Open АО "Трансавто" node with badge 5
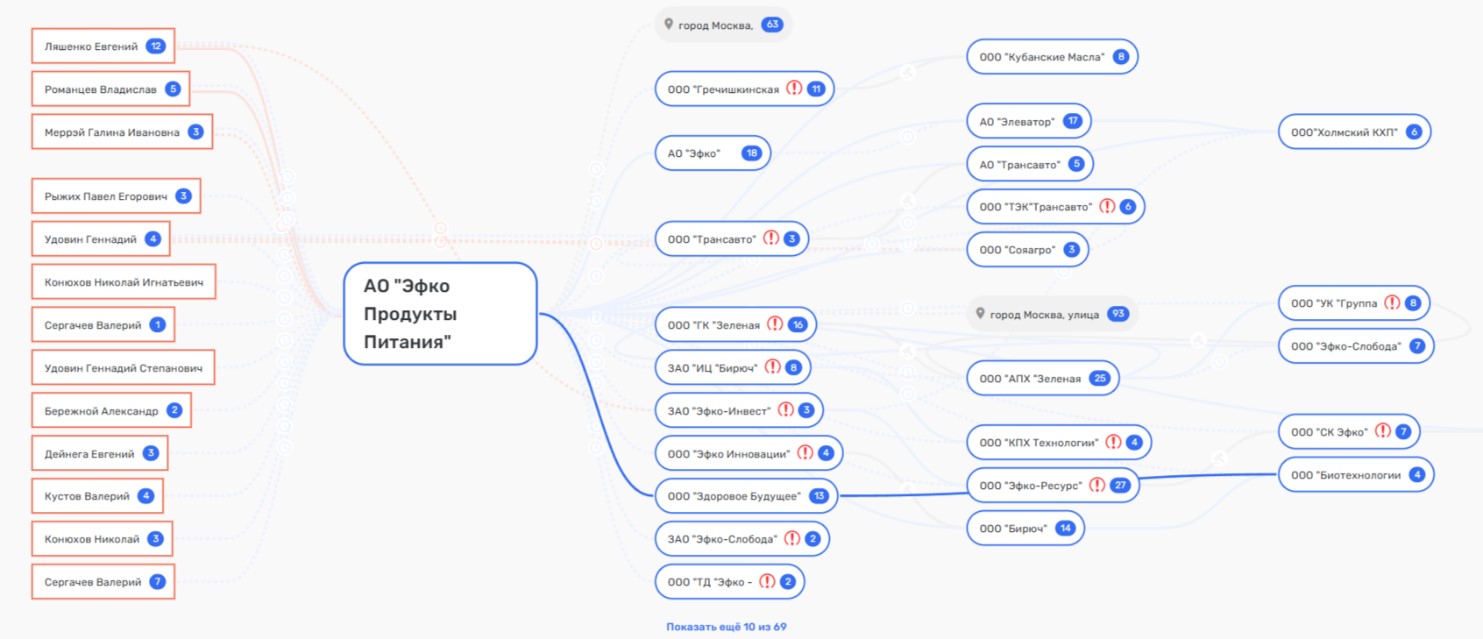Image resolution: width=1483 pixels, height=639 pixels. click(1029, 164)
